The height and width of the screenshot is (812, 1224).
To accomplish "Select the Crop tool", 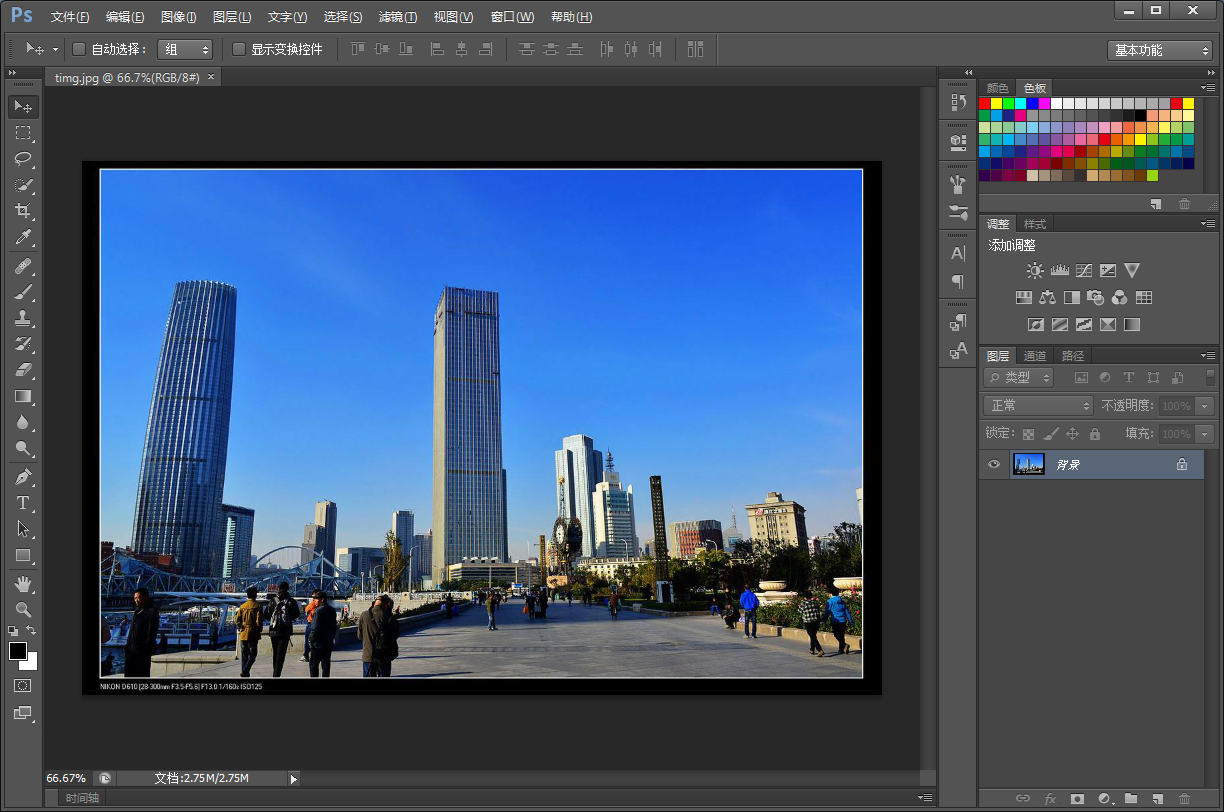I will tap(23, 211).
